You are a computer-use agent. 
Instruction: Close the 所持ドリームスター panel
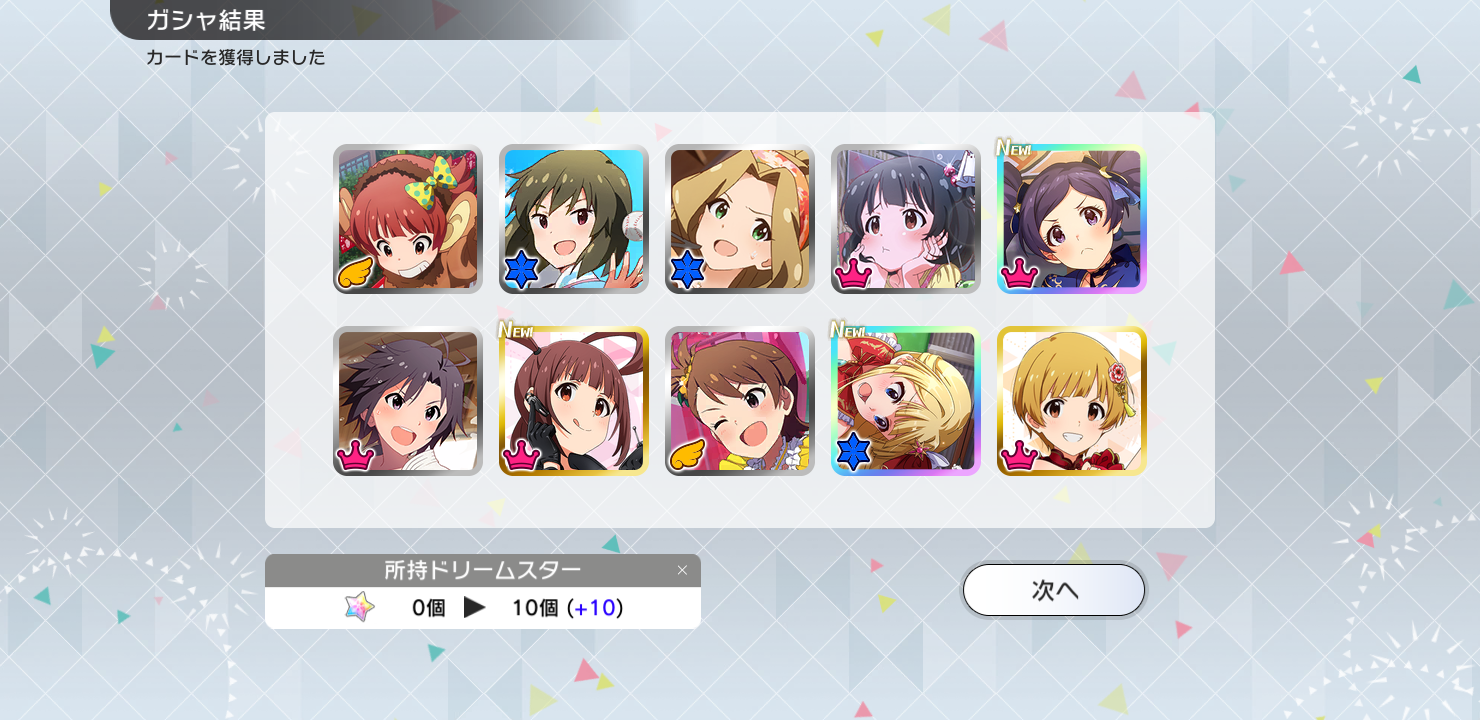(x=682, y=570)
